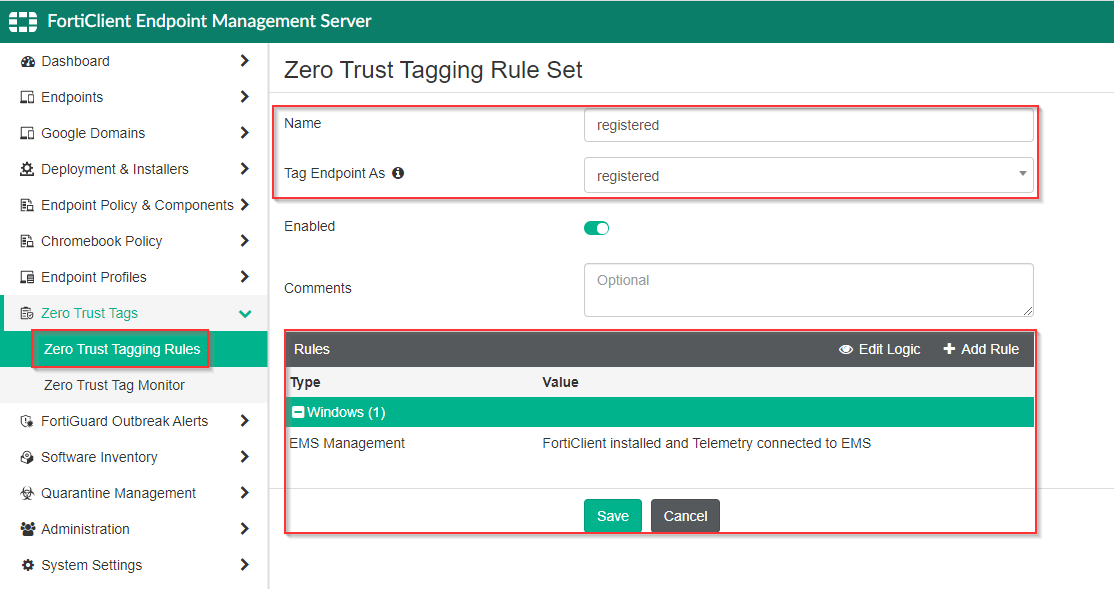Open Google Domains from the sidebar icon
The image size is (1114, 589).
click(x=27, y=133)
